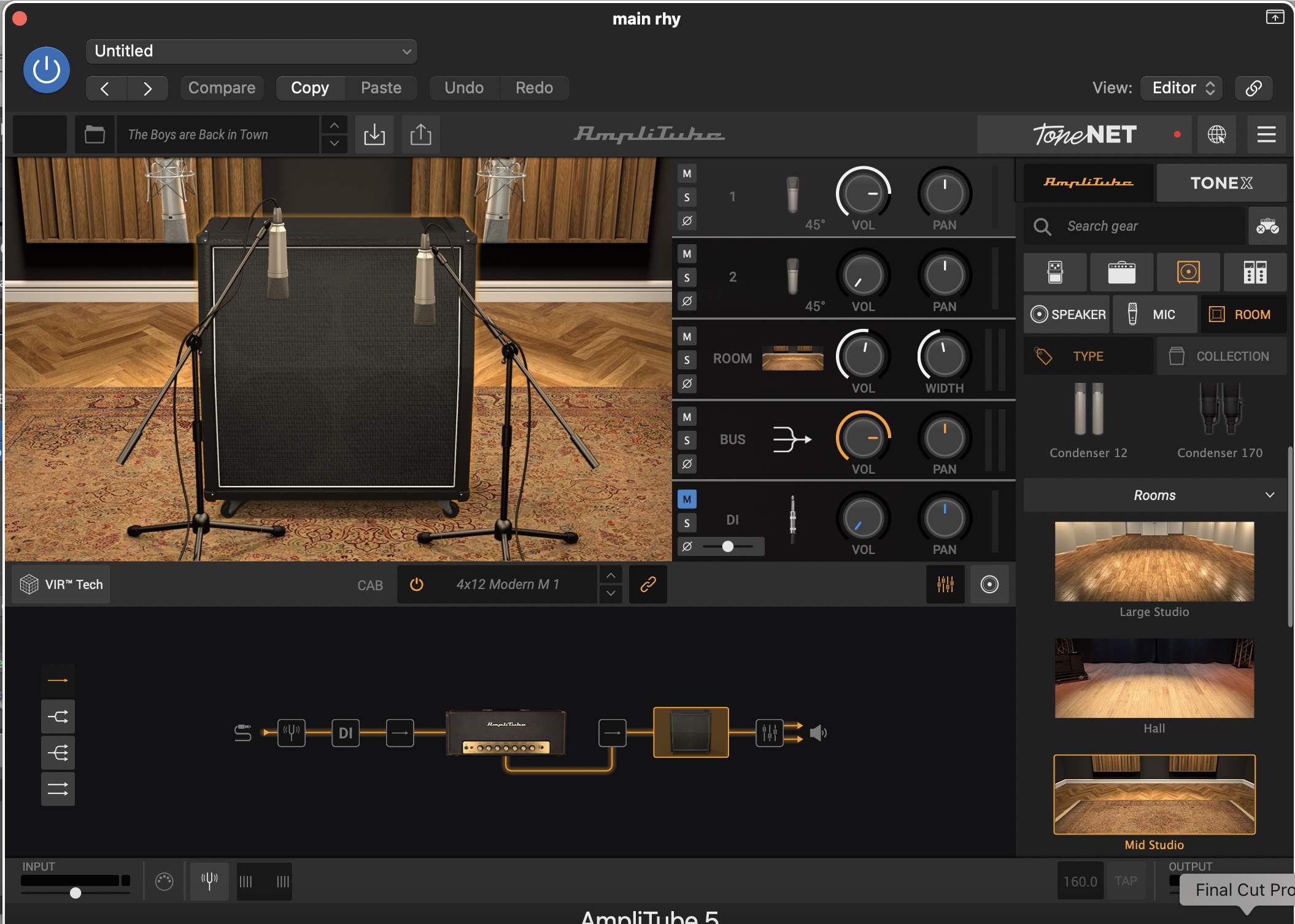Click the palette icon in bottom bar
Image resolution: width=1295 pixels, height=924 pixels.
click(164, 882)
